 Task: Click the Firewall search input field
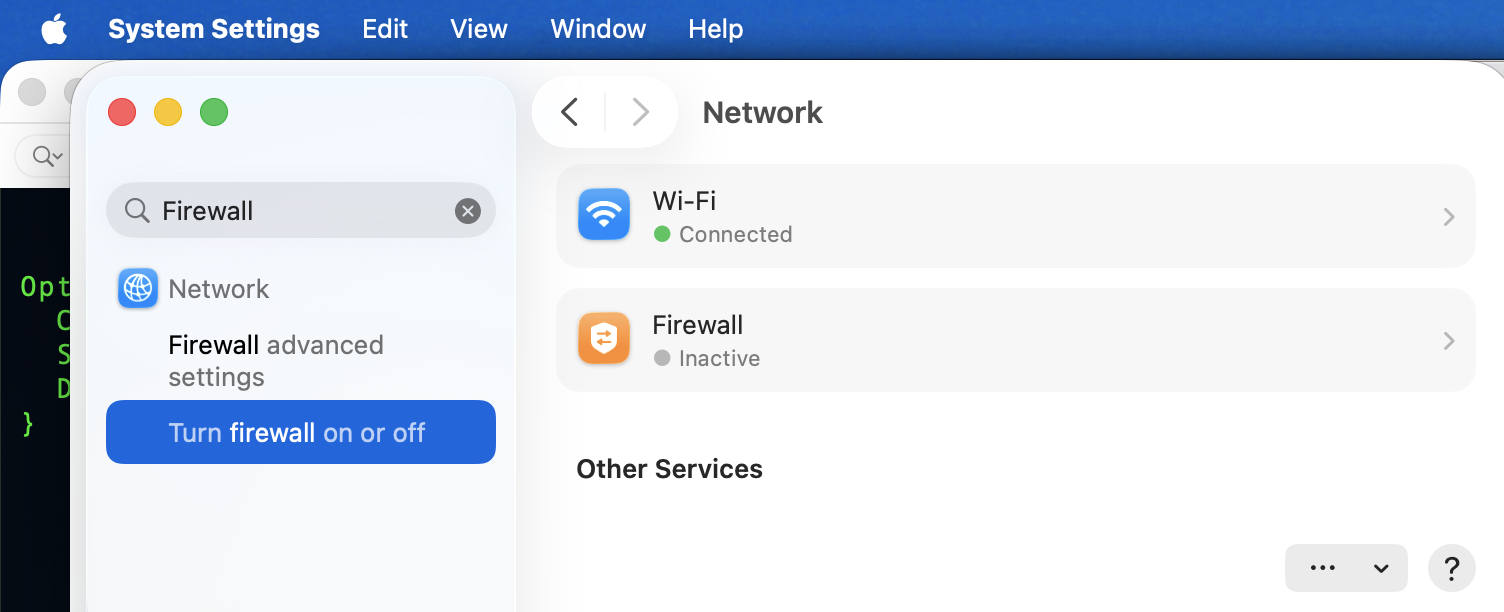click(301, 210)
